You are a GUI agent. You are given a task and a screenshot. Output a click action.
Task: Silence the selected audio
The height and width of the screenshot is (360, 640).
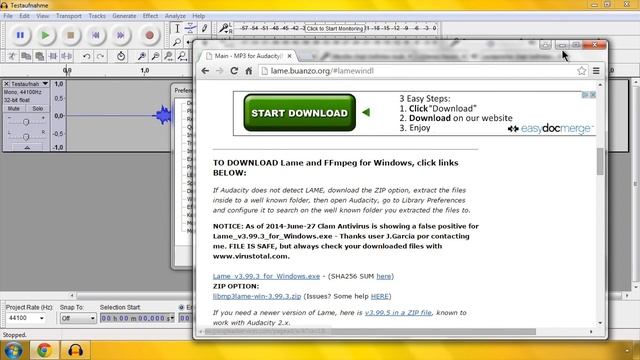[67, 56]
